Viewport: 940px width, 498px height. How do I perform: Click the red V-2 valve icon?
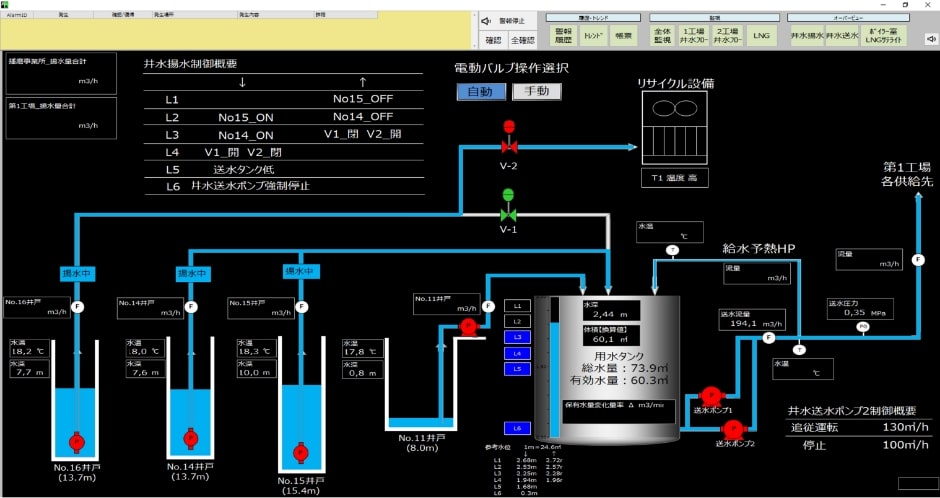click(x=508, y=146)
